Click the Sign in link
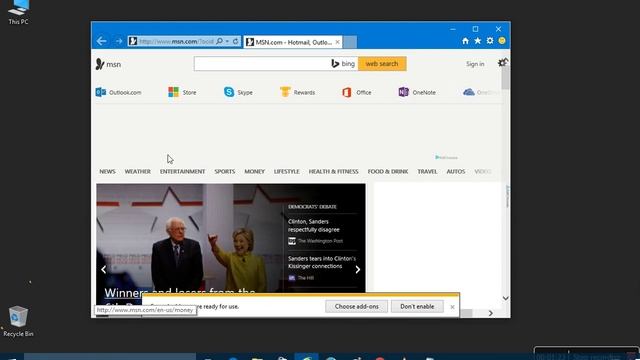 tap(475, 64)
